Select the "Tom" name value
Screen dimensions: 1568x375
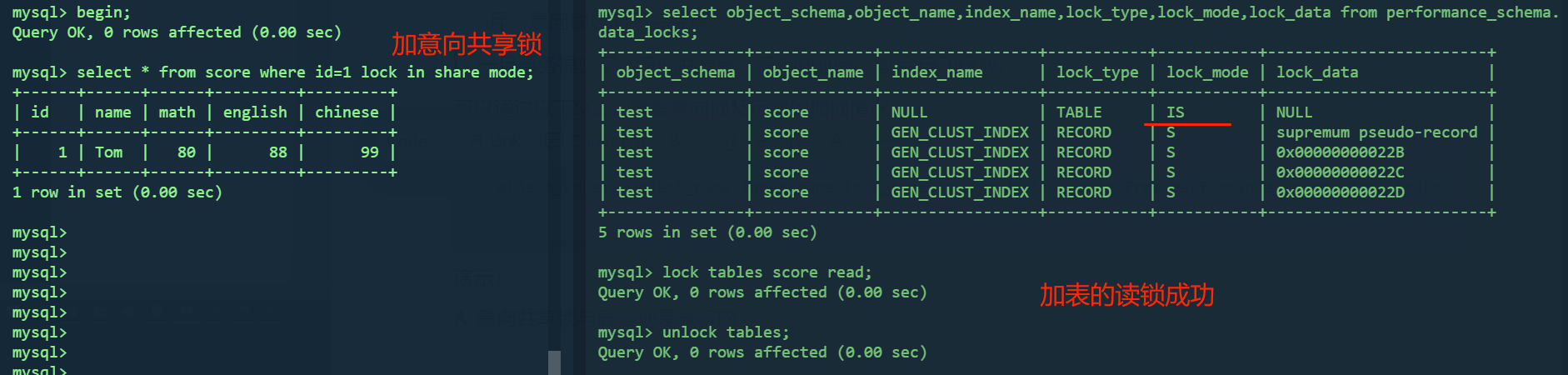[x=108, y=152]
